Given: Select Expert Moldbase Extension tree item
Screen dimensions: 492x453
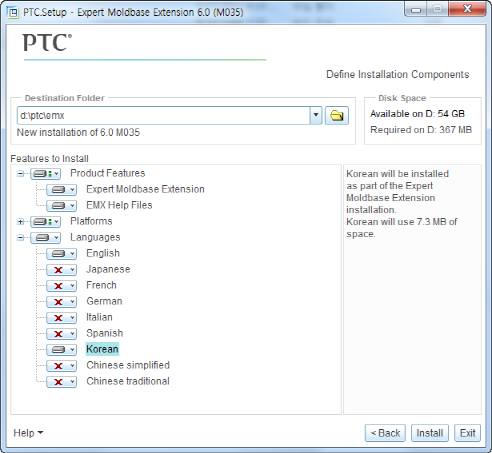Looking at the screenshot, I should pyautogui.click(x=145, y=189).
